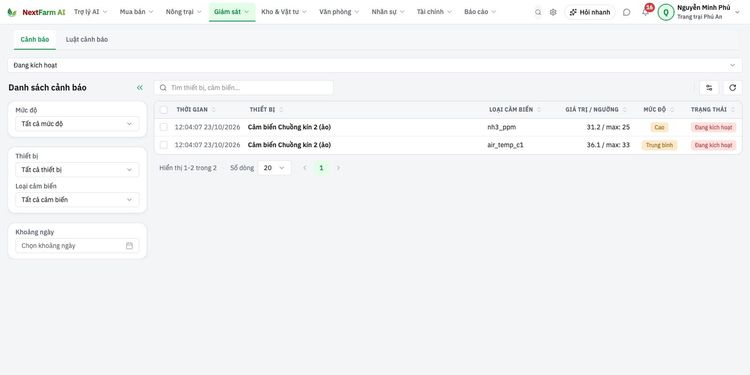The width and height of the screenshot is (750, 375).
Task: Expand the Đang kích hoạt status dropdown
Action: (375, 65)
